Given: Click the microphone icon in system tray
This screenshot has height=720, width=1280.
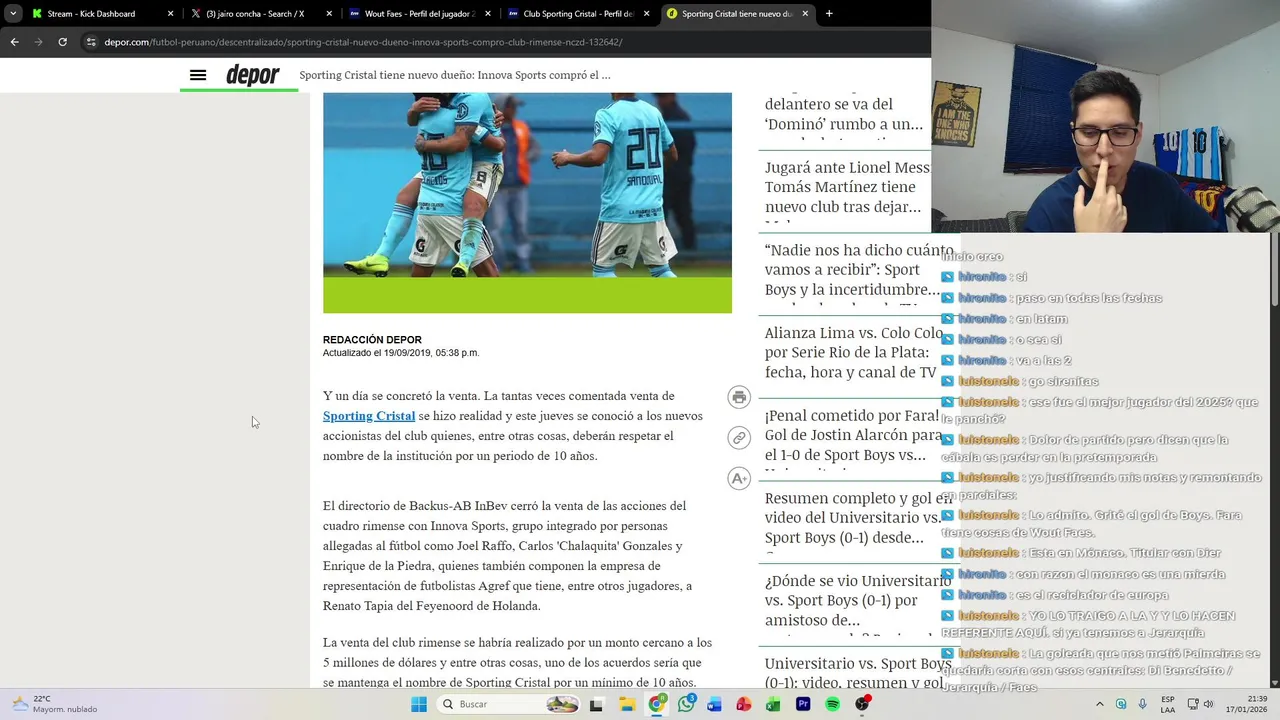Looking at the screenshot, I should 1143,704.
